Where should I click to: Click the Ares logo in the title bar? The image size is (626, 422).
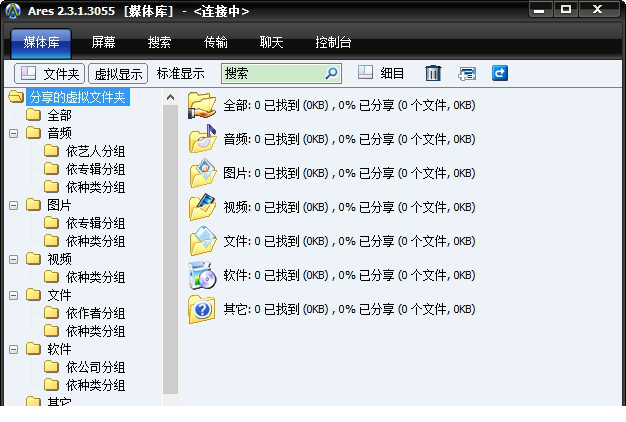click(x=13, y=11)
